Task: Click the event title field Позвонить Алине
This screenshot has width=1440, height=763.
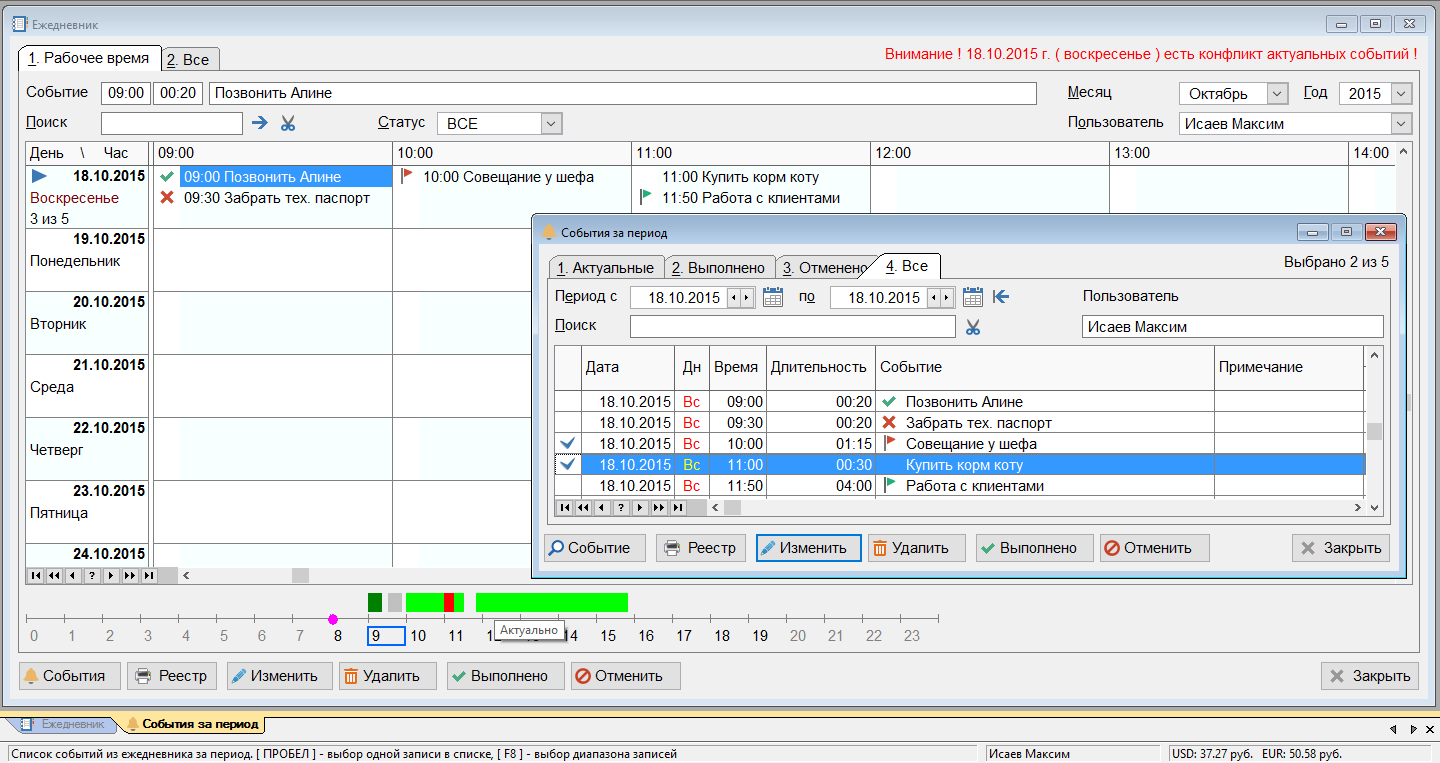Action: [620, 93]
